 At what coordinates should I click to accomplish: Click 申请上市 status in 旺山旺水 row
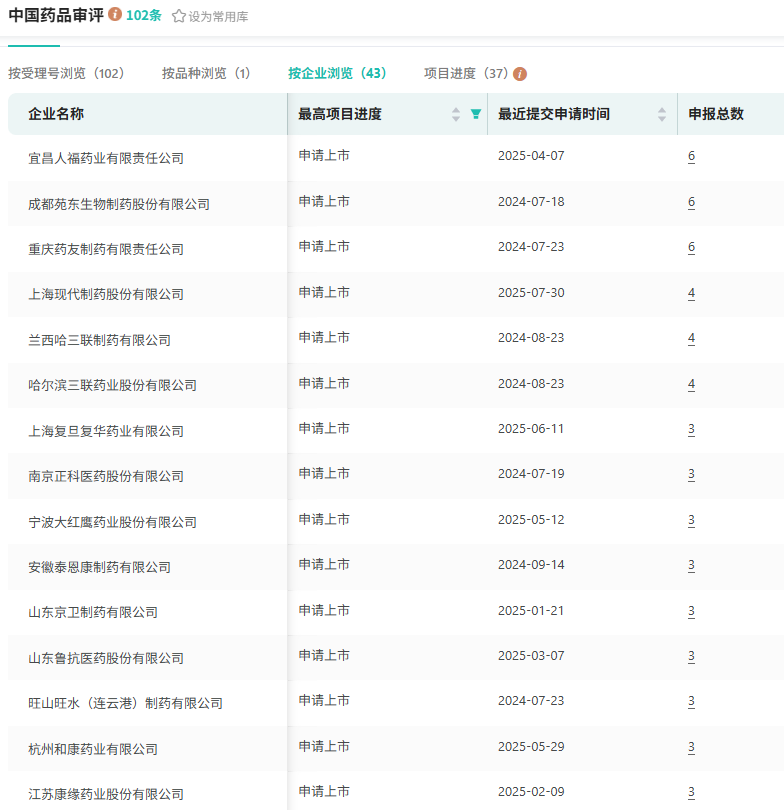click(324, 700)
